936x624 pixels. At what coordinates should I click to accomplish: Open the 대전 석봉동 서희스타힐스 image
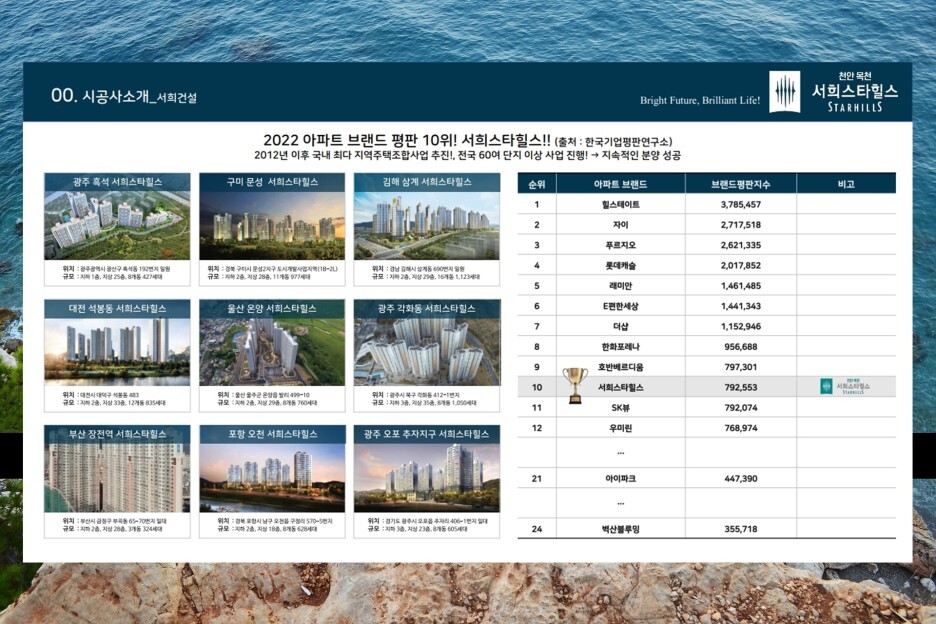pos(117,352)
